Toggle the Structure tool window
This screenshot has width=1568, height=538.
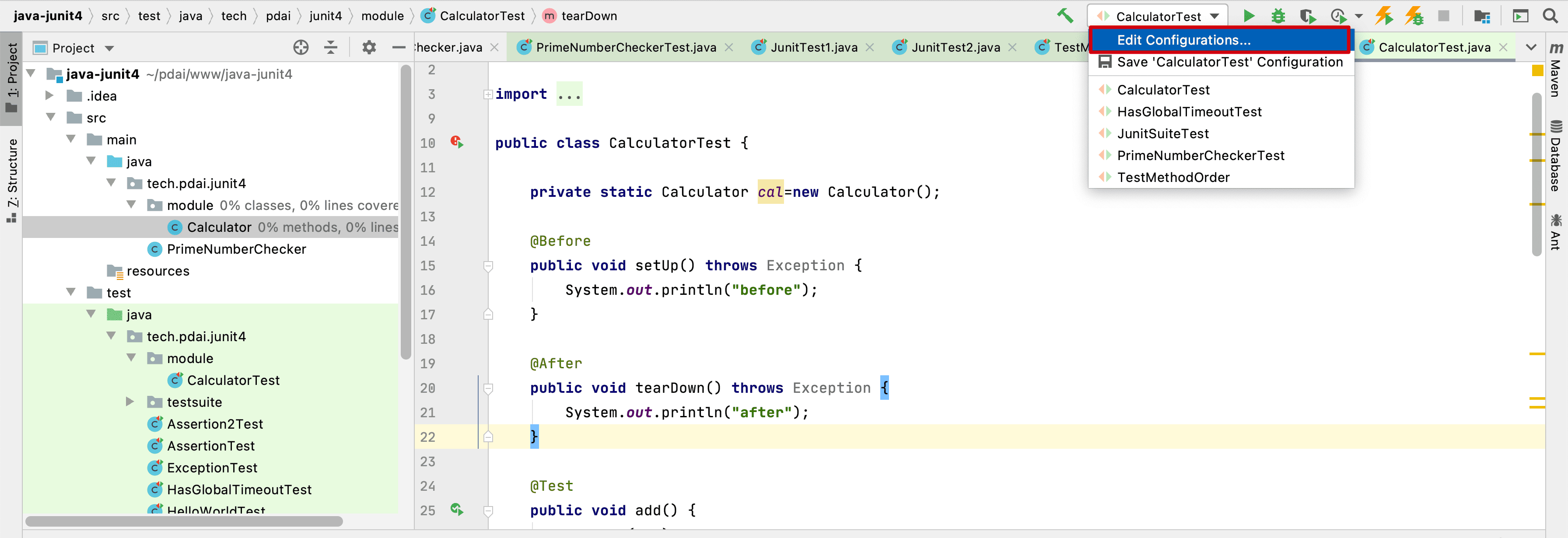click(x=11, y=179)
